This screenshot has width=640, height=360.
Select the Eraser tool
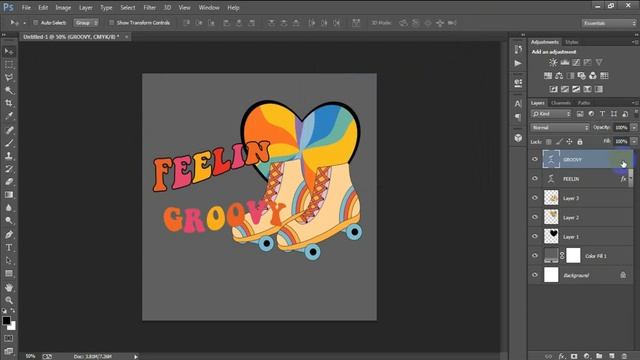[x=9, y=182]
